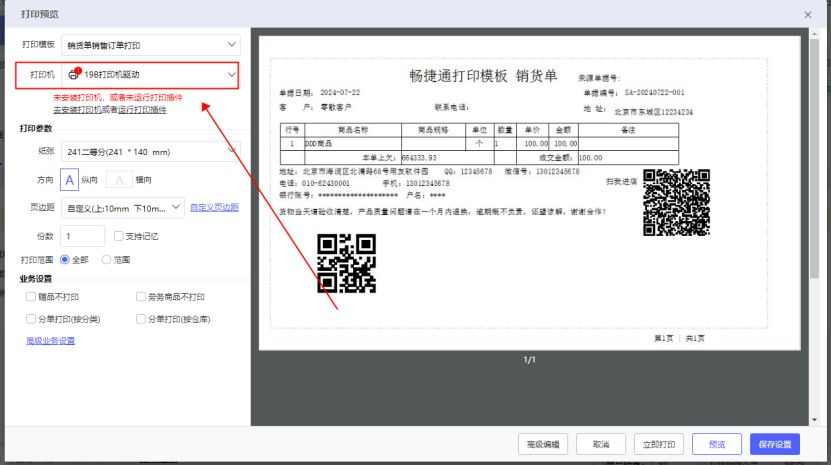Choose 范围 print range radio button
Image resolution: width=831 pixels, height=465 pixels.
point(107,259)
